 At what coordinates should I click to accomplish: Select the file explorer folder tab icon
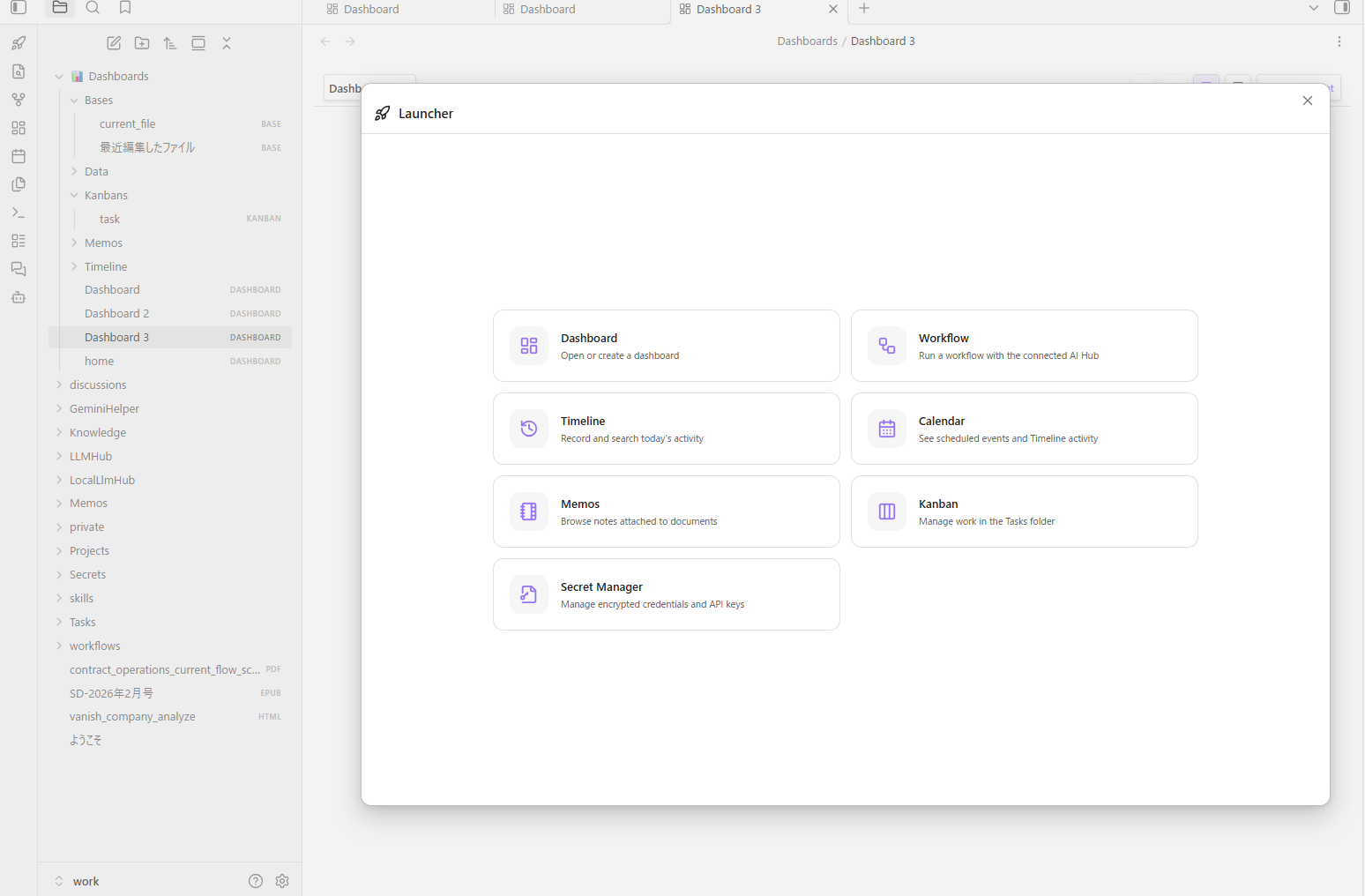tap(60, 8)
